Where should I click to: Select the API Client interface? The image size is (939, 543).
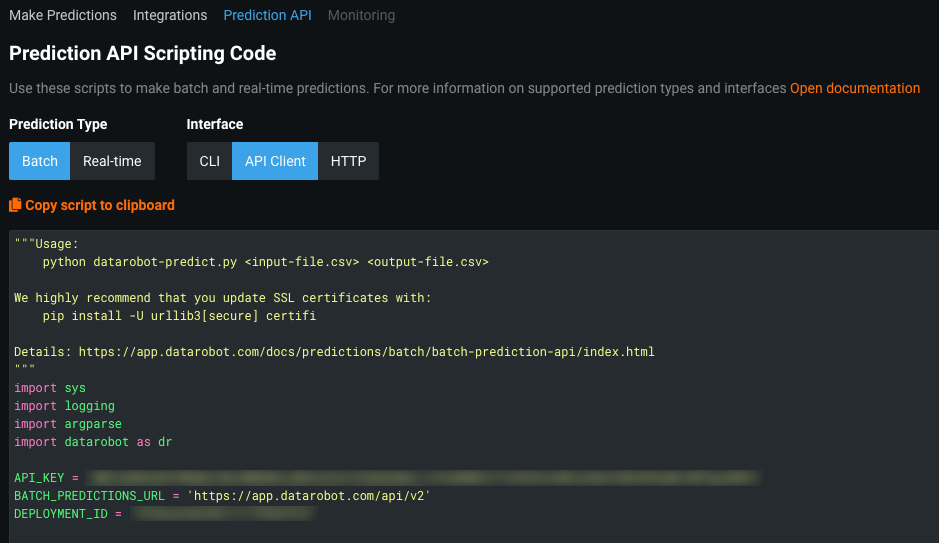[x=275, y=161]
